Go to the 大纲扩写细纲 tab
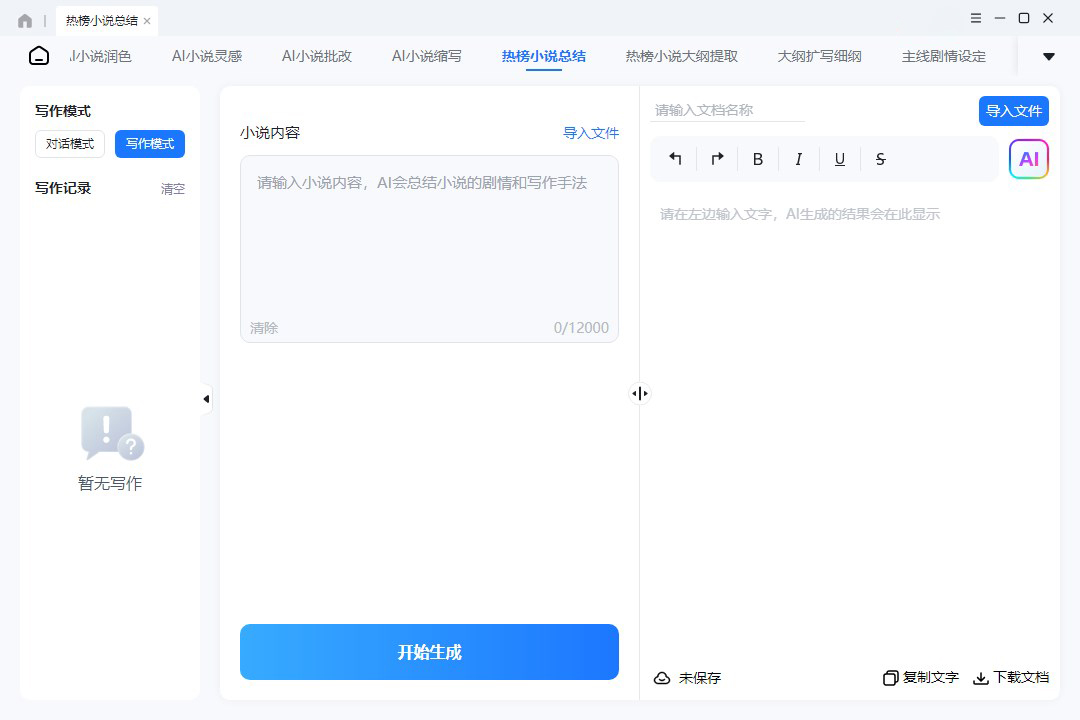Image resolution: width=1080 pixels, height=720 pixels. click(x=819, y=56)
